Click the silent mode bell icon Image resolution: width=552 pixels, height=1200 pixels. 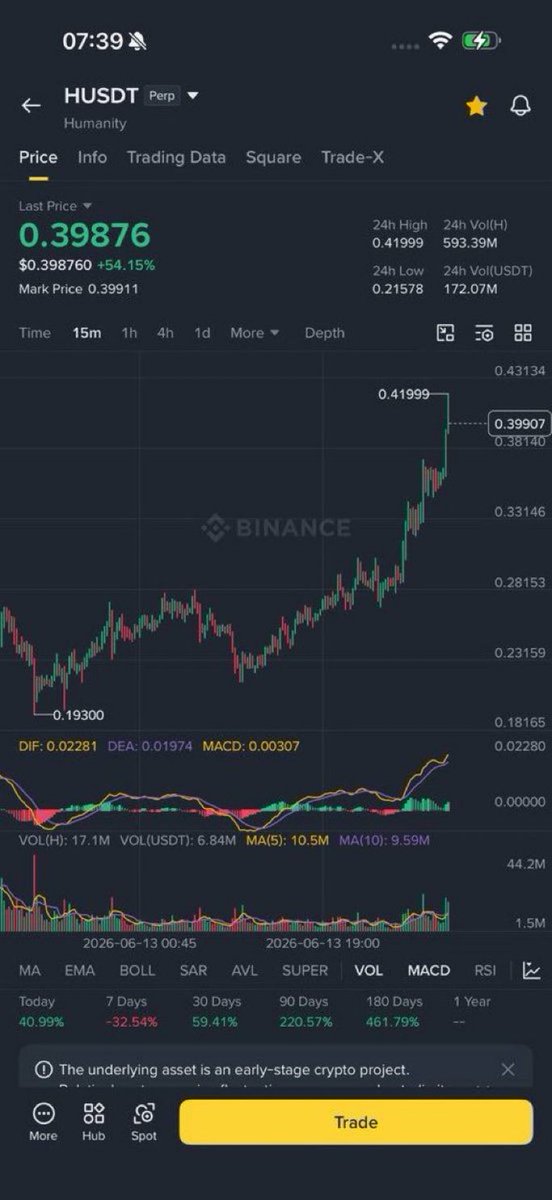click(x=137, y=41)
